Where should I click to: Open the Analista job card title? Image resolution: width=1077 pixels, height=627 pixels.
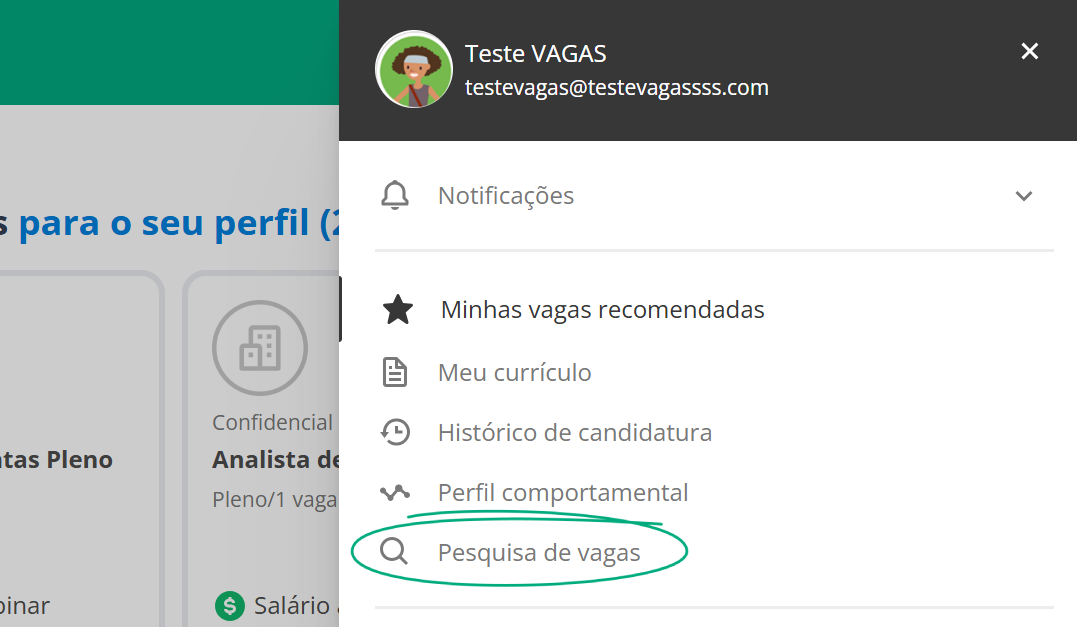(x=275, y=459)
